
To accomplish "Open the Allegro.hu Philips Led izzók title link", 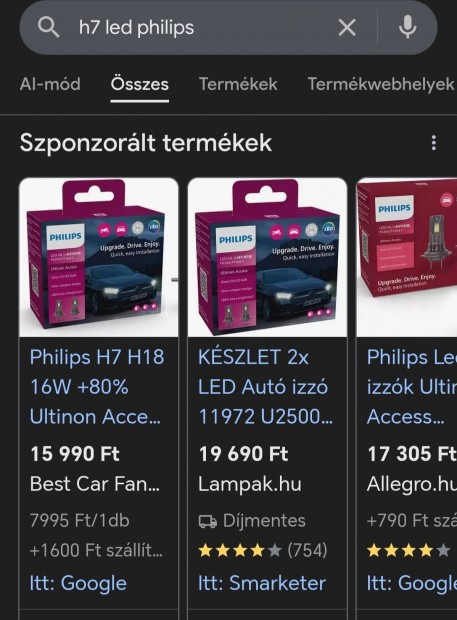I will (x=411, y=387).
